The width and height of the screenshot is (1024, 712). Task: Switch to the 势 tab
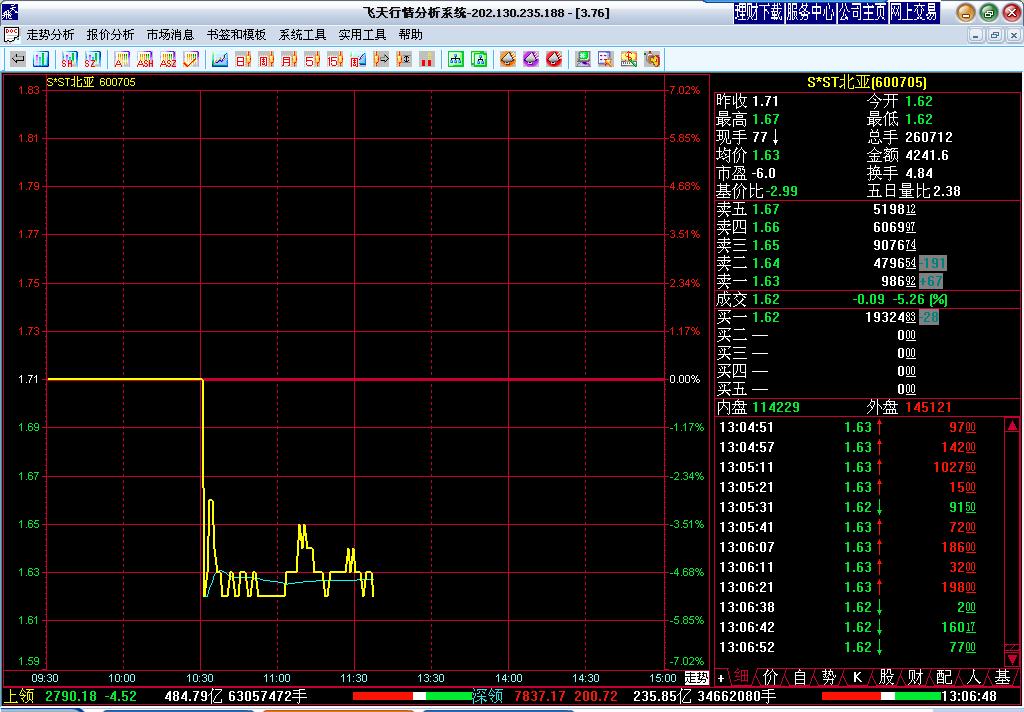pyautogui.click(x=829, y=677)
